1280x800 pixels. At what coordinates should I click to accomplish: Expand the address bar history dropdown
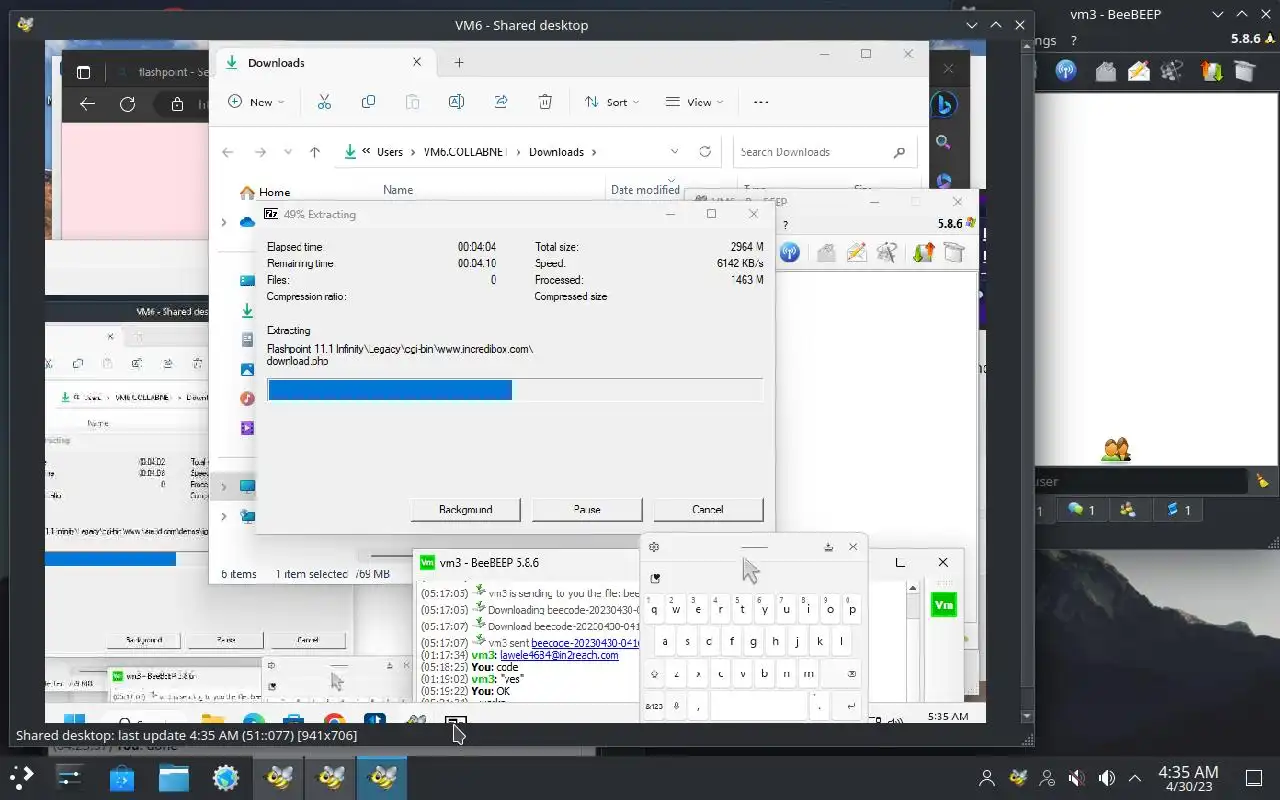pos(674,152)
